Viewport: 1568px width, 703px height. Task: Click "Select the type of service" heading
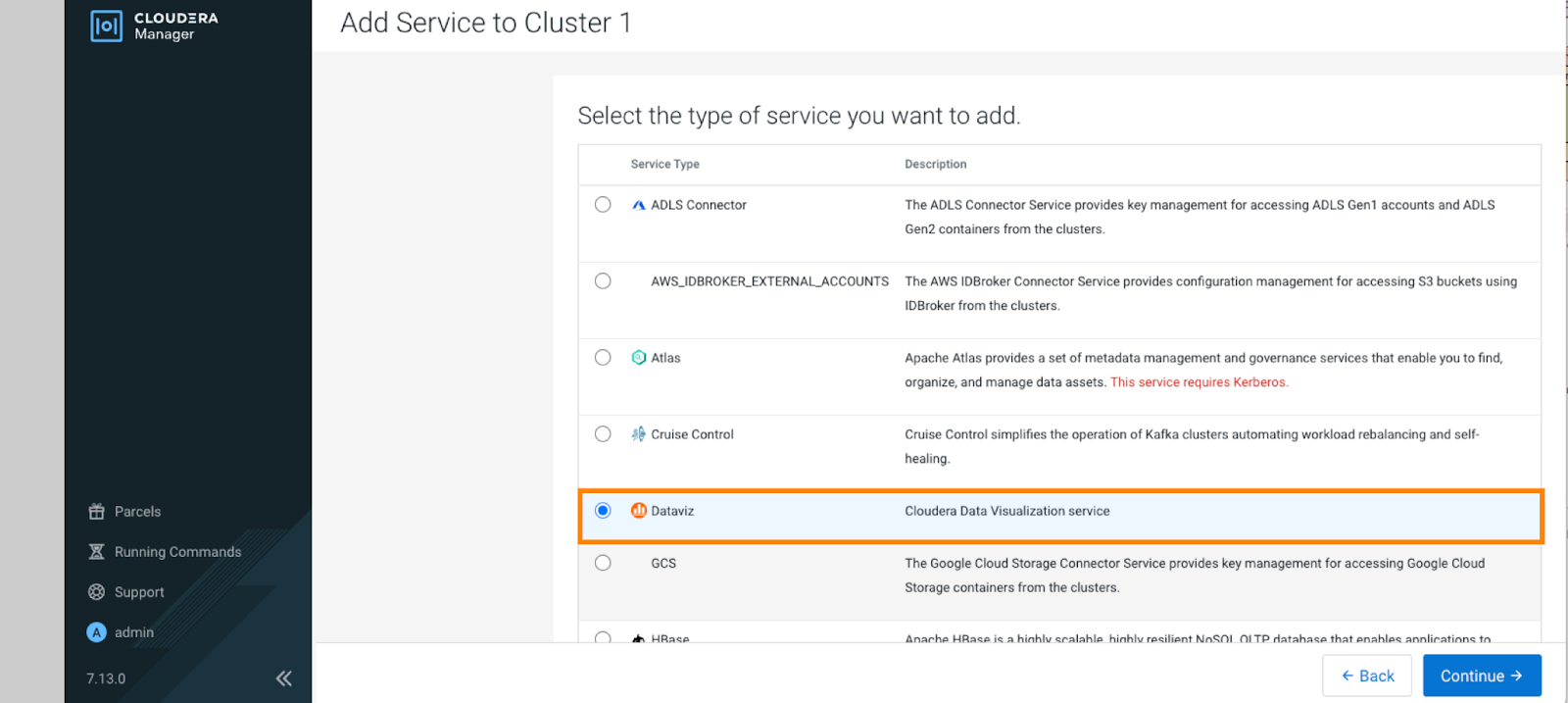tap(799, 116)
